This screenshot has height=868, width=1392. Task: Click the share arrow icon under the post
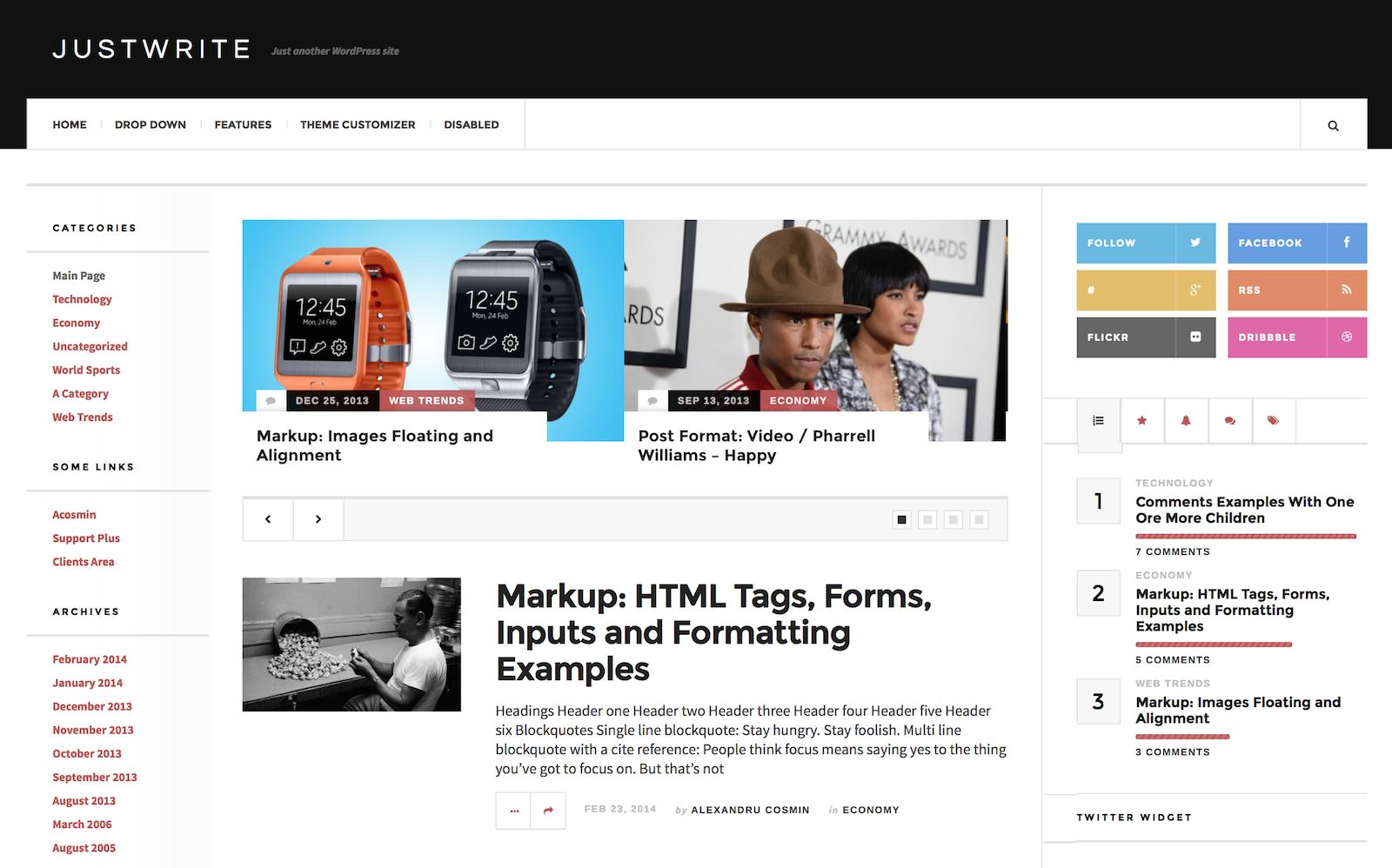pos(548,811)
